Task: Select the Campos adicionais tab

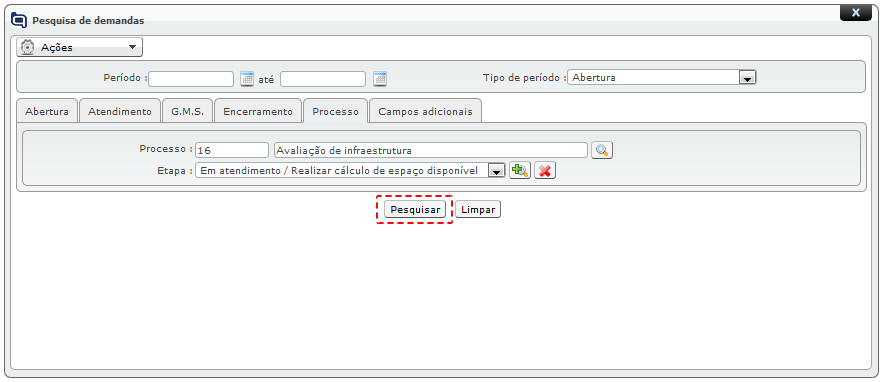Action: pyautogui.click(x=425, y=111)
